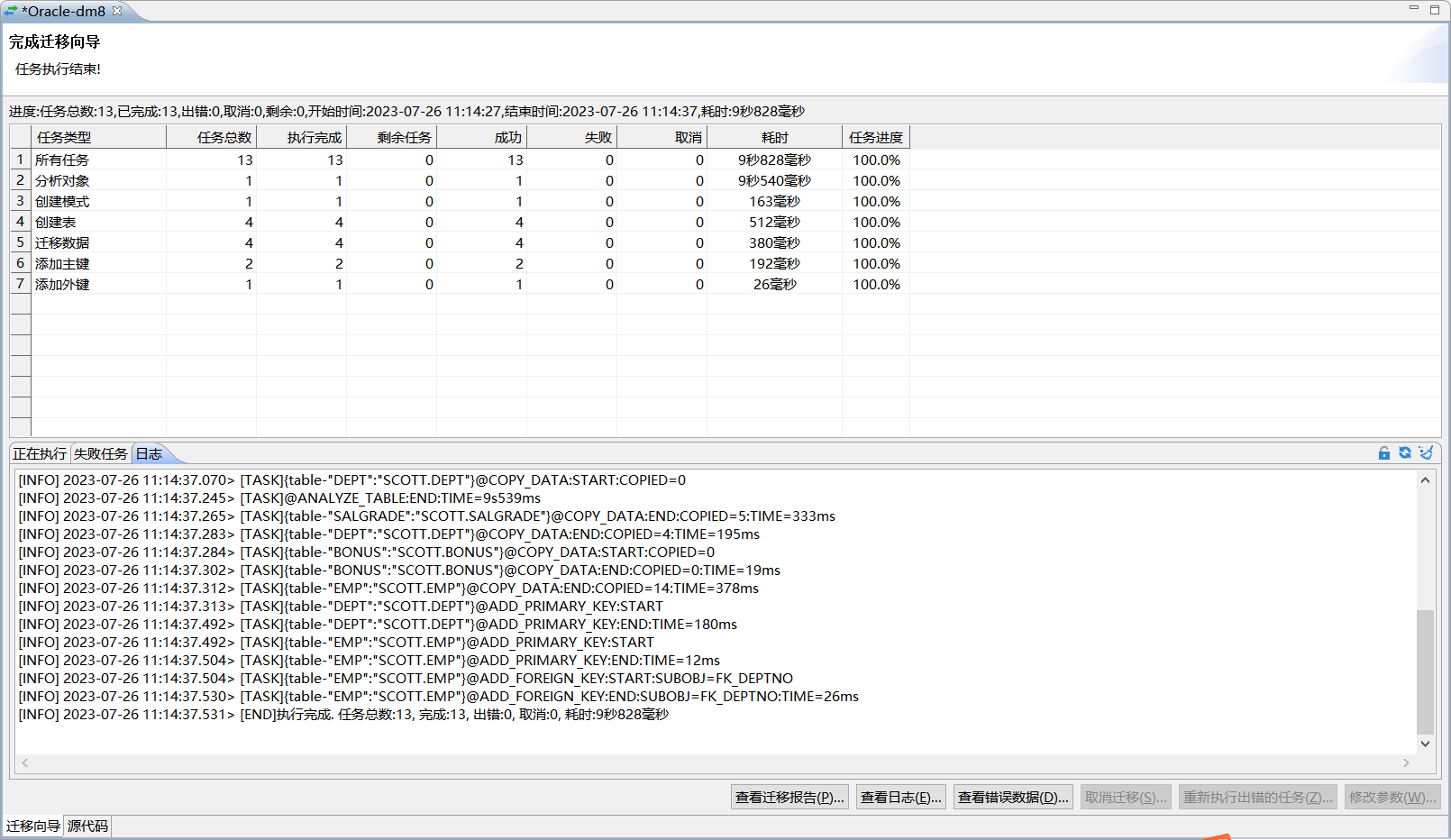The height and width of the screenshot is (840, 1451).
Task: Open the 迁移向导 bottom tab
Action: pyautogui.click(x=33, y=826)
